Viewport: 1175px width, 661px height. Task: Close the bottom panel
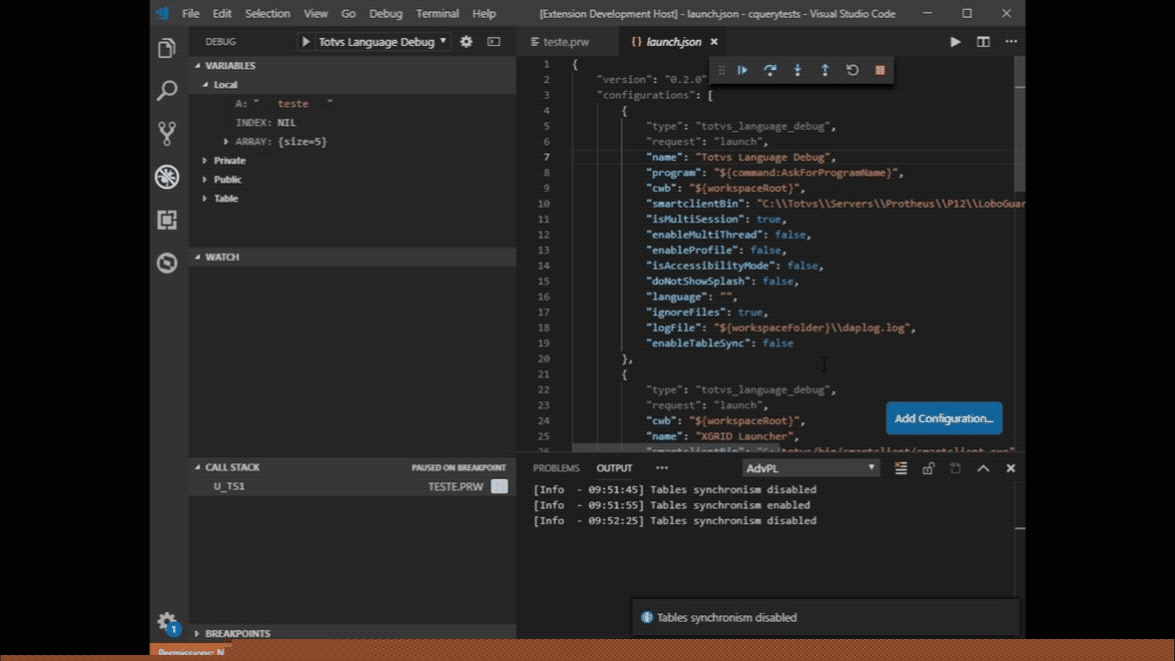click(1011, 468)
